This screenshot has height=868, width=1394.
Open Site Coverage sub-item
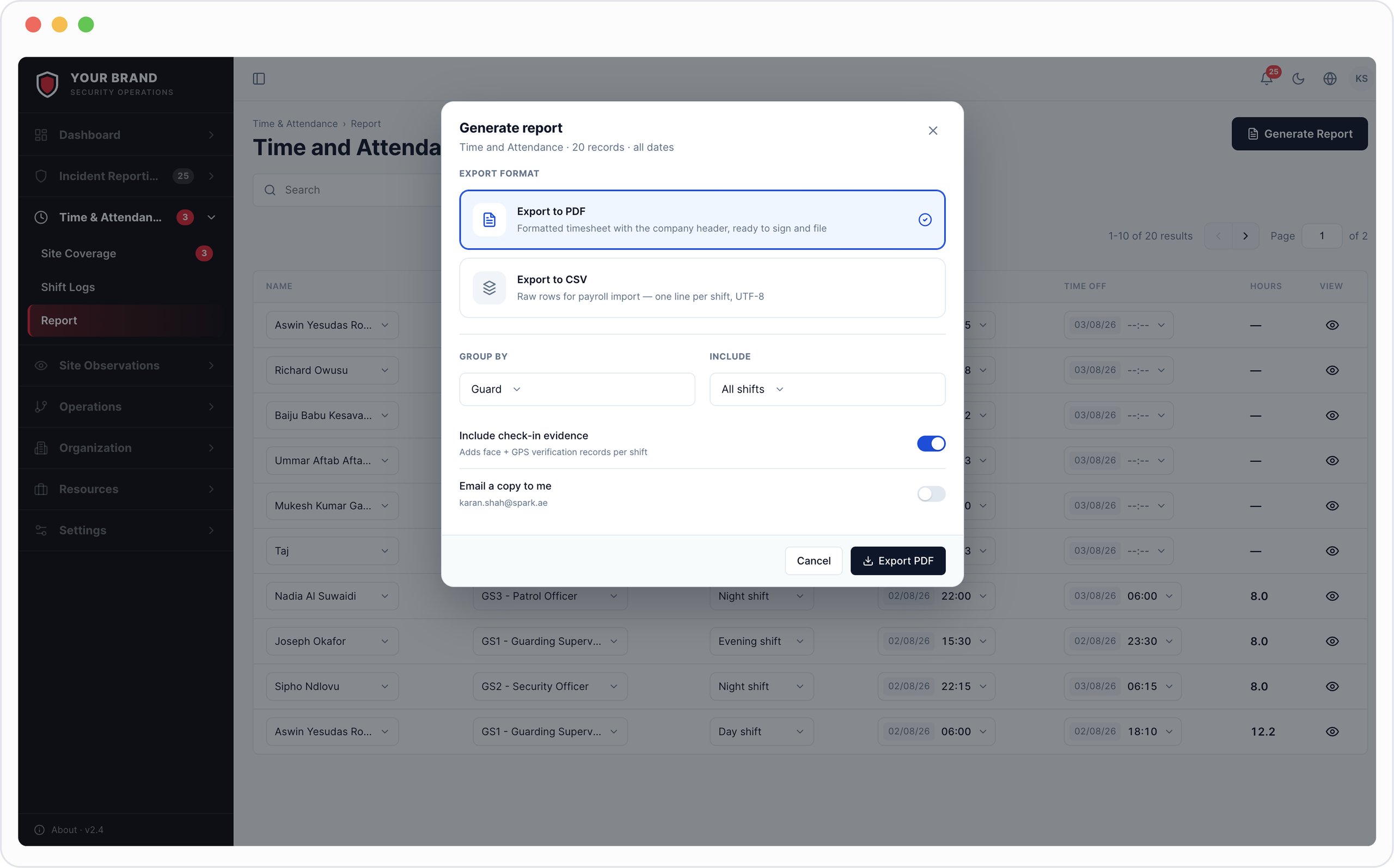[x=126, y=253]
